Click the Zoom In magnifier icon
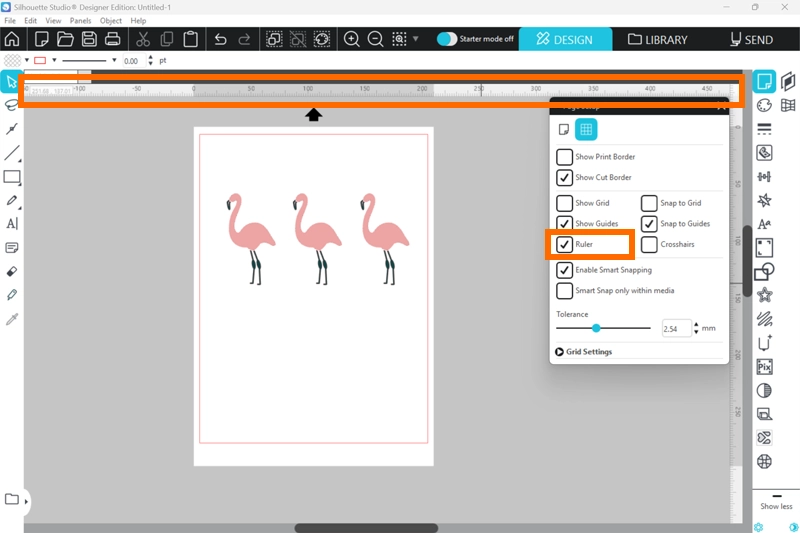Image resolution: width=800 pixels, height=533 pixels. 352,40
